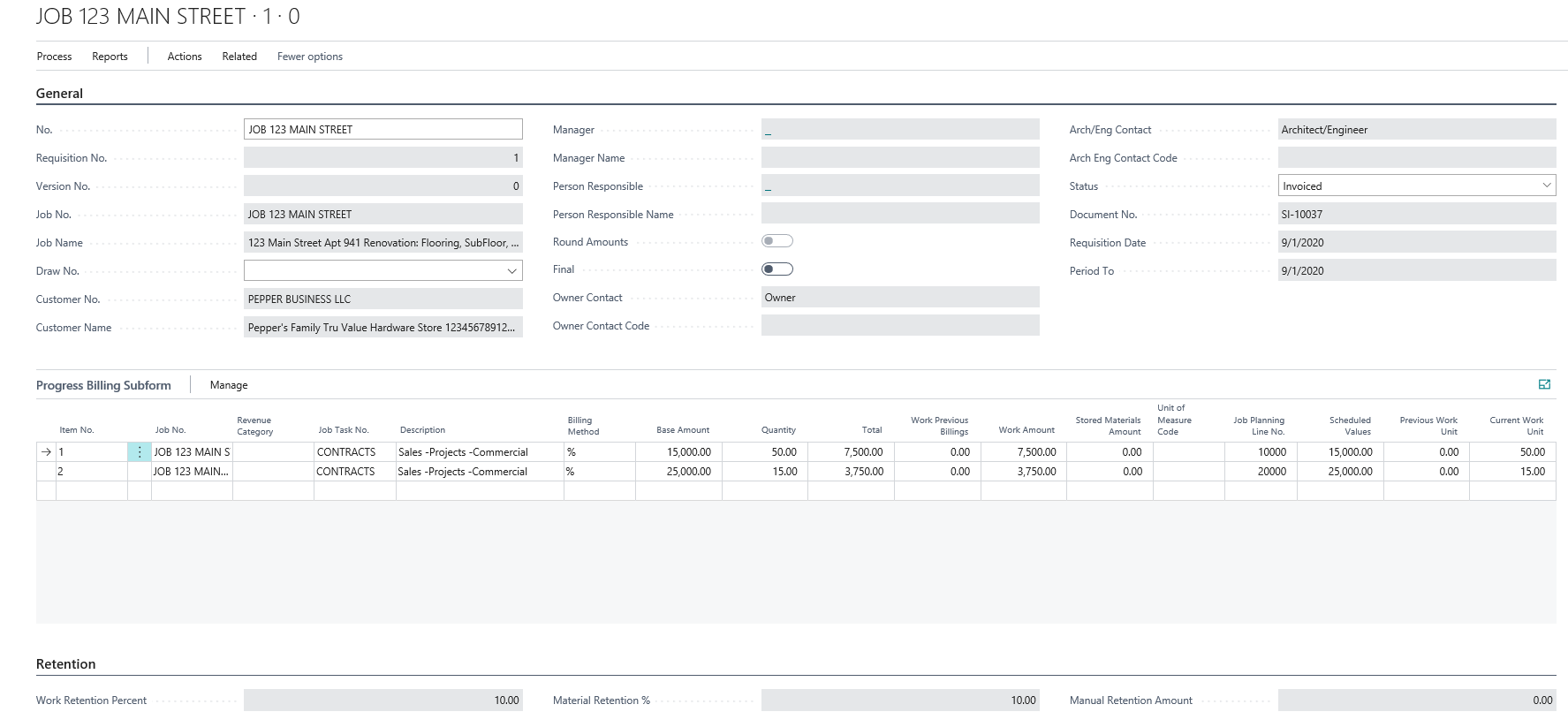The width and height of the screenshot is (1568, 727).
Task: Click the Progress Billing Subform heading
Action: point(103,385)
